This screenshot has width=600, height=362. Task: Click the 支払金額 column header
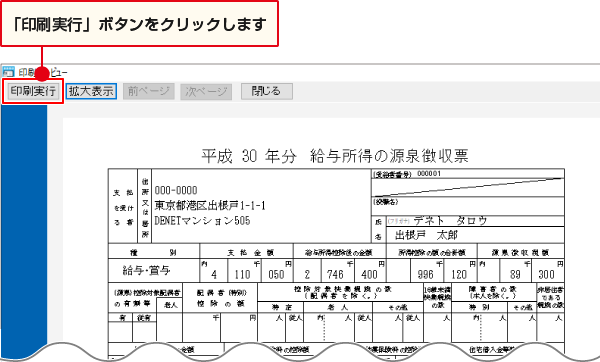(x=251, y=253)
